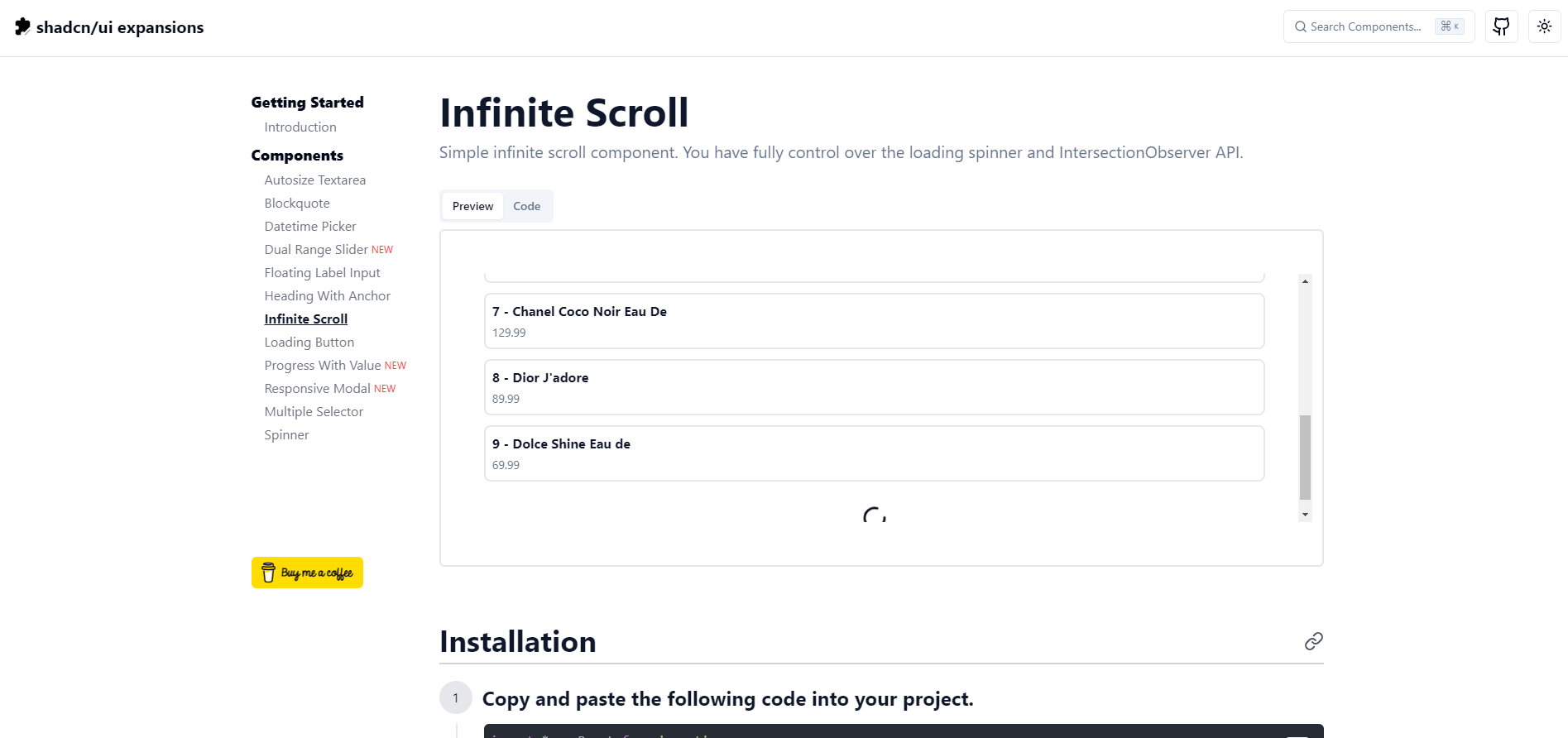Click the shadcn/ui expansions puzzle logo icon
Viewport: 1568px width, 738px height.
[22, 26]
